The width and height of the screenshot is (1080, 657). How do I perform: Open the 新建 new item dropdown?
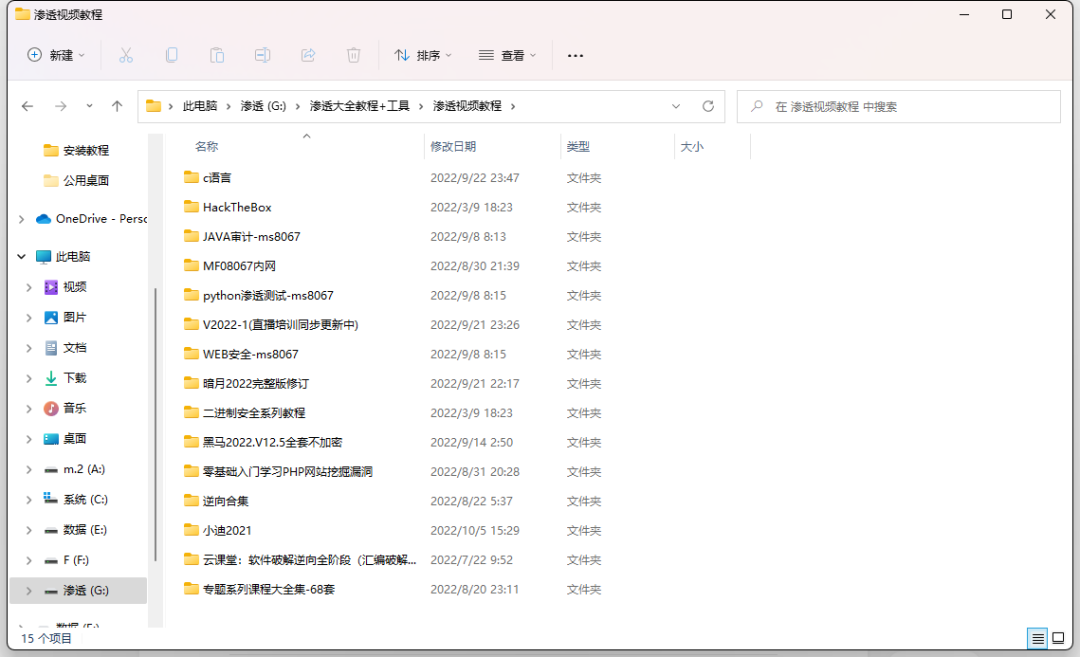pos(56,55)
